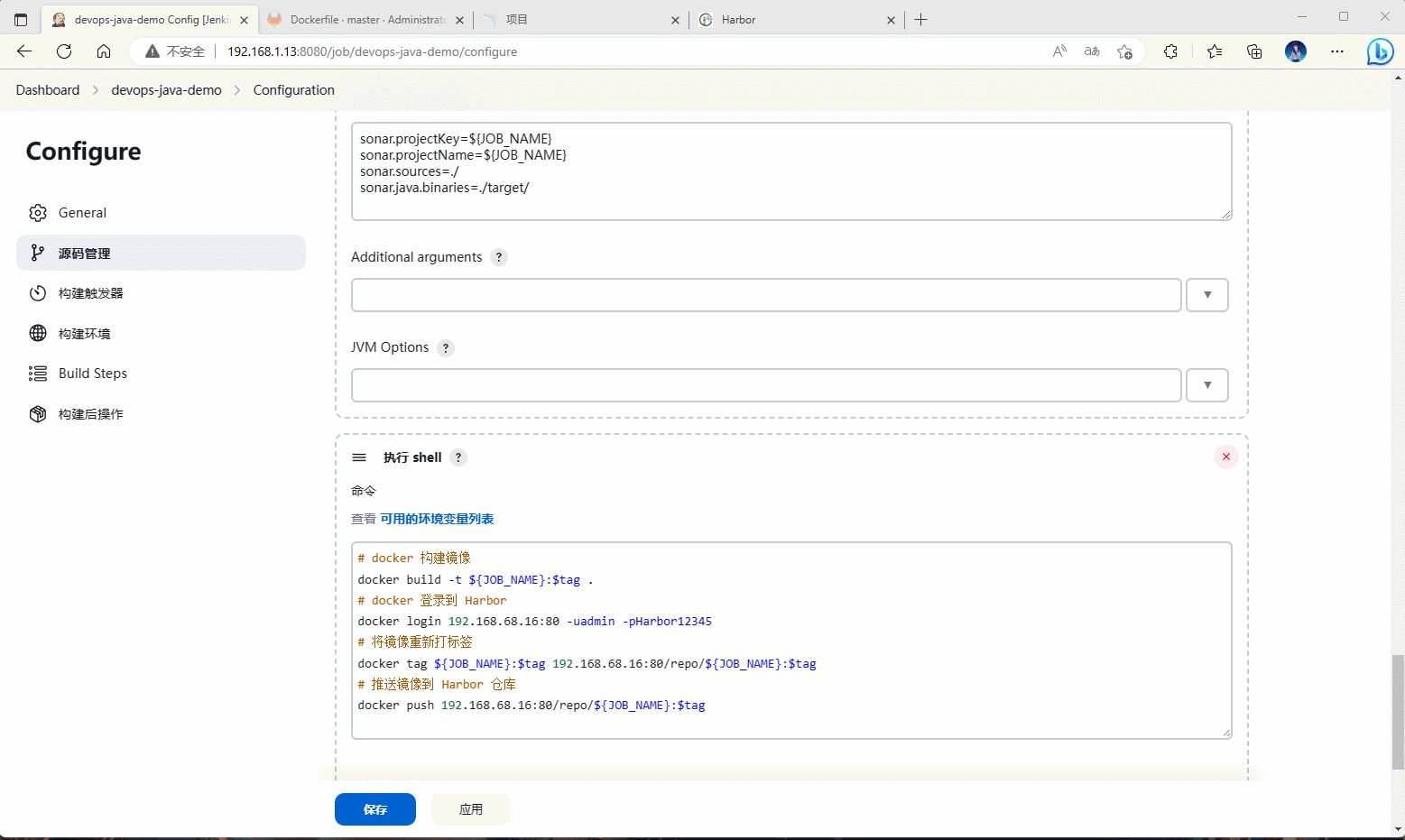1405x840 pixels.
Task: Click the docker login command line
Action: (535, 622)
